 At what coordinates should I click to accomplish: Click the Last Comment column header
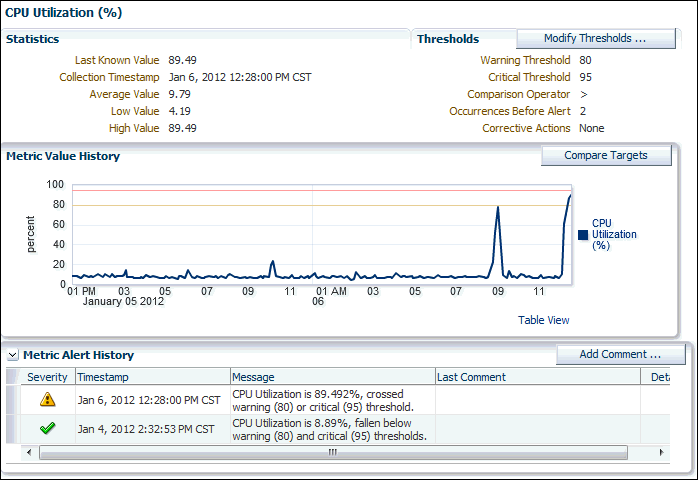535,377
